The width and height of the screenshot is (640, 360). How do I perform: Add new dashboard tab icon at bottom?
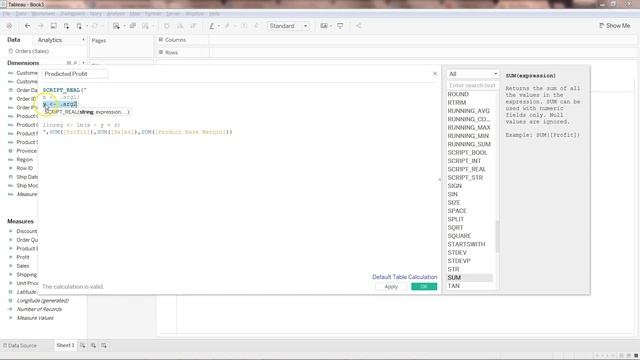(93, 345)
